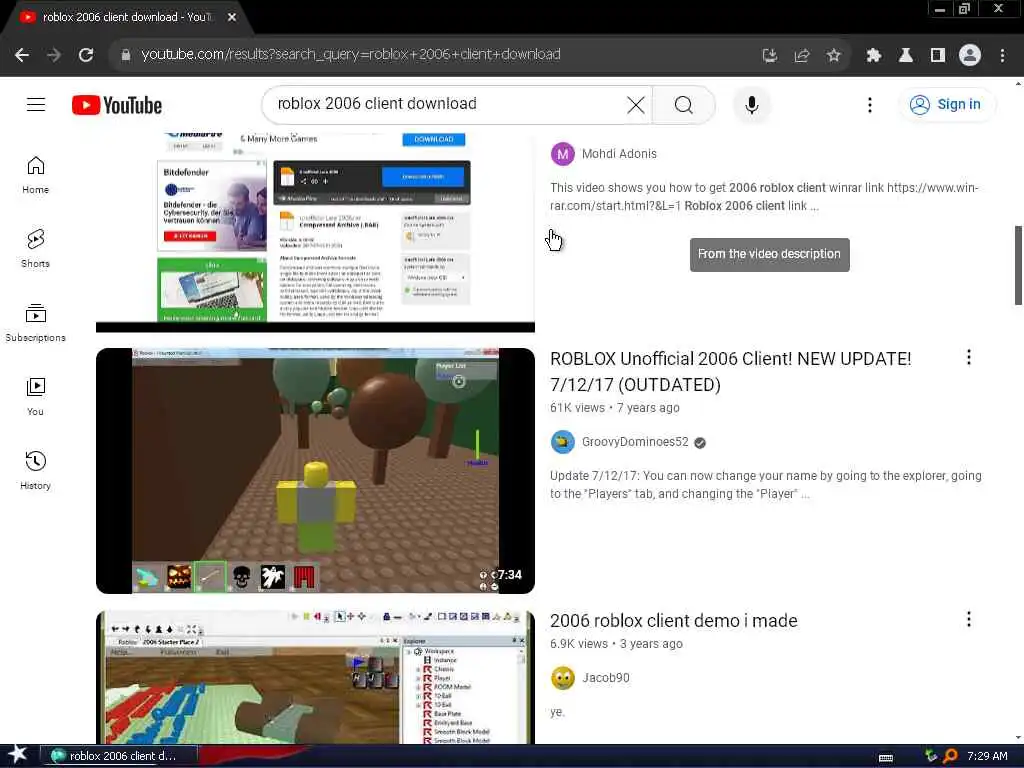This screenshot has width=1024, height=768.
Task: Click the Chrome Labs flask icon
Action: (906, 56)
